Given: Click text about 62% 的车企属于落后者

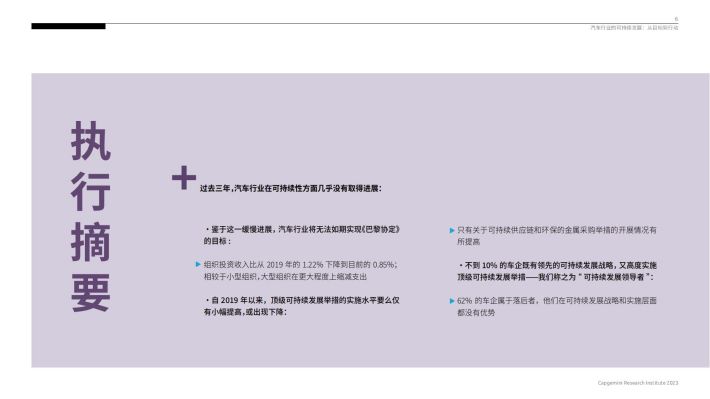Looking at the screenshot, I should (x=556, y=307).
